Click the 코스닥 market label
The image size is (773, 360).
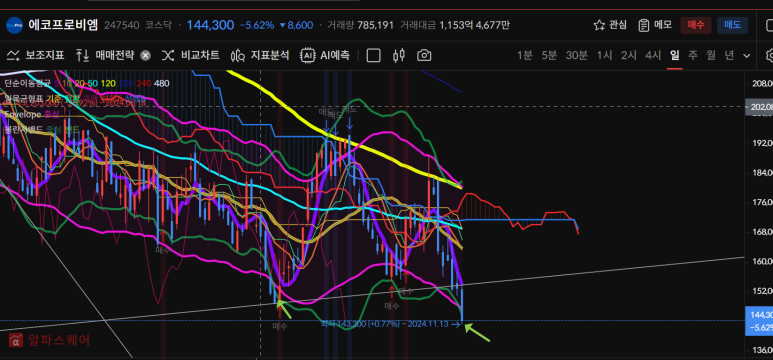pos(158,25)
